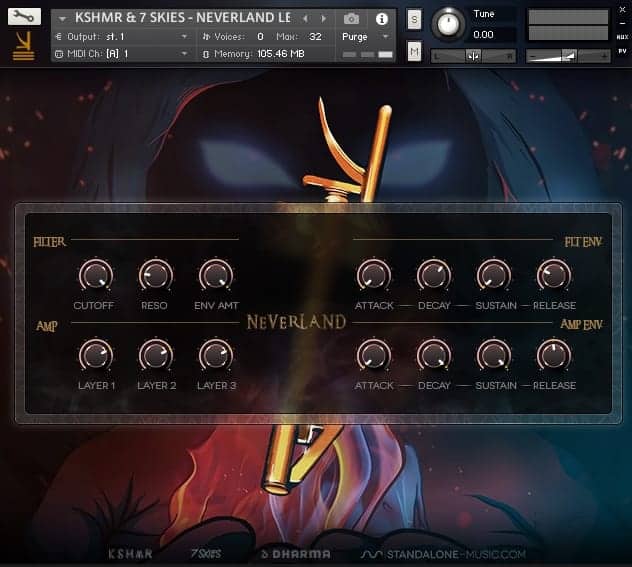Click the LAYER 1 volume knob
The height and width of the screenshot is (567, 632).
pyautogui.click(x=96, y=355)
